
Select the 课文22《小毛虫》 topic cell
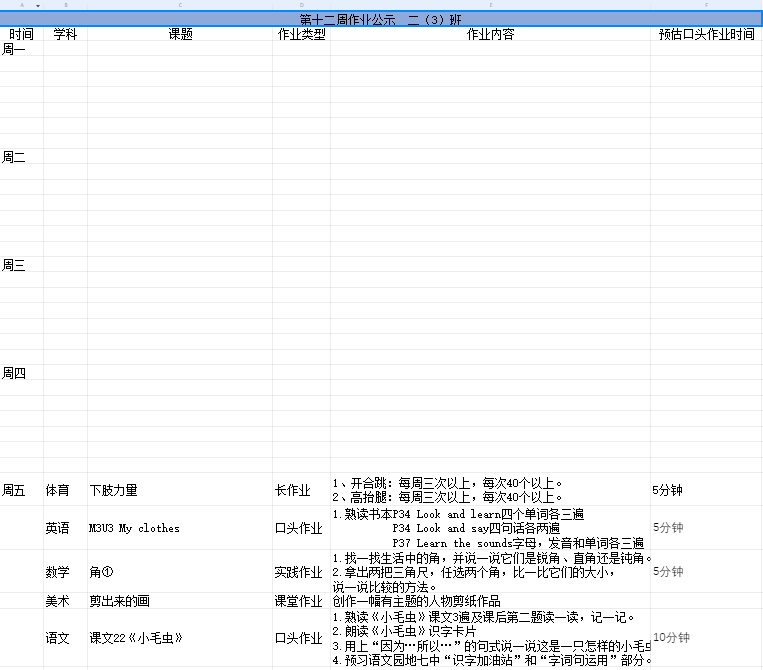tap(180, 638)
